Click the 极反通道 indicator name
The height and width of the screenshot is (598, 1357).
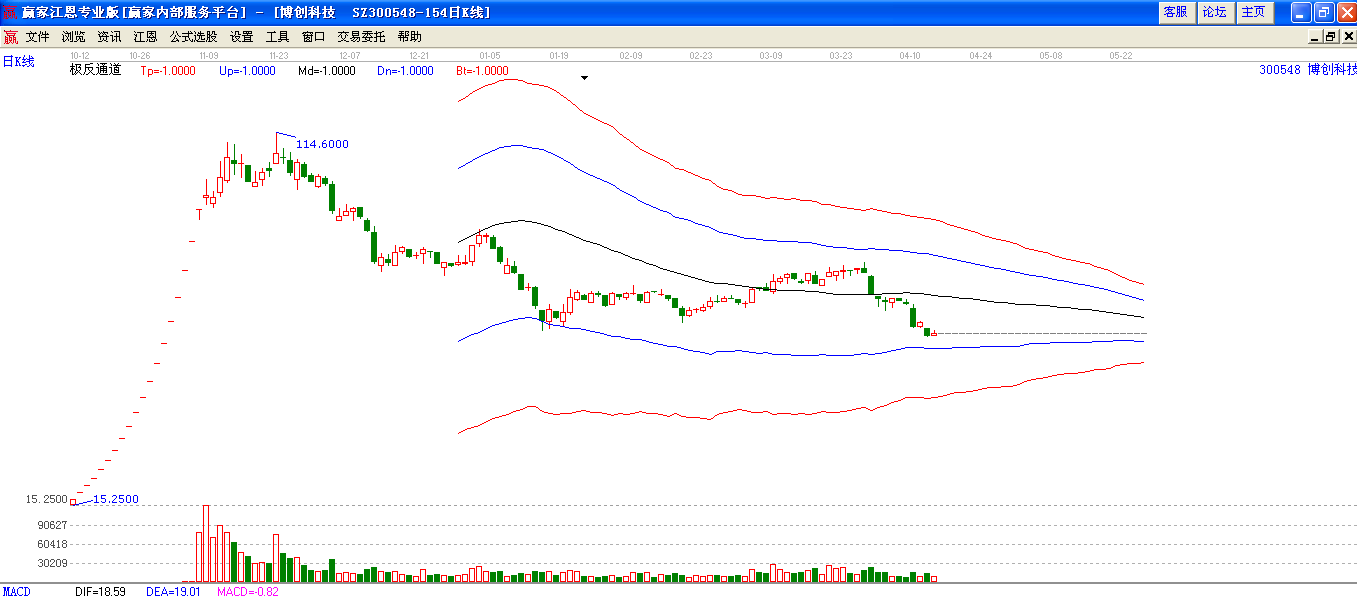pos(95,70)
